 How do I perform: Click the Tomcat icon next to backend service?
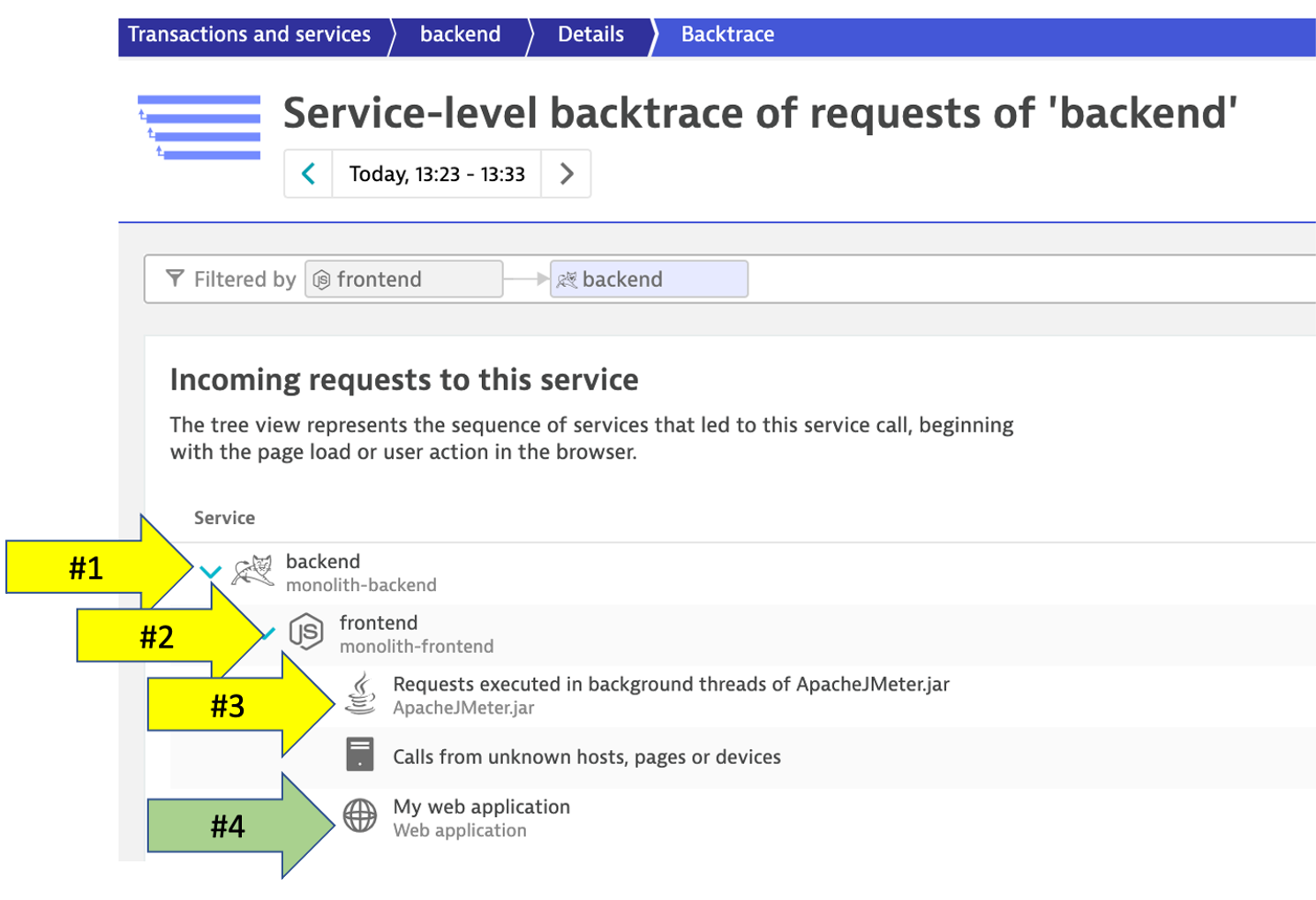point(252,572)
